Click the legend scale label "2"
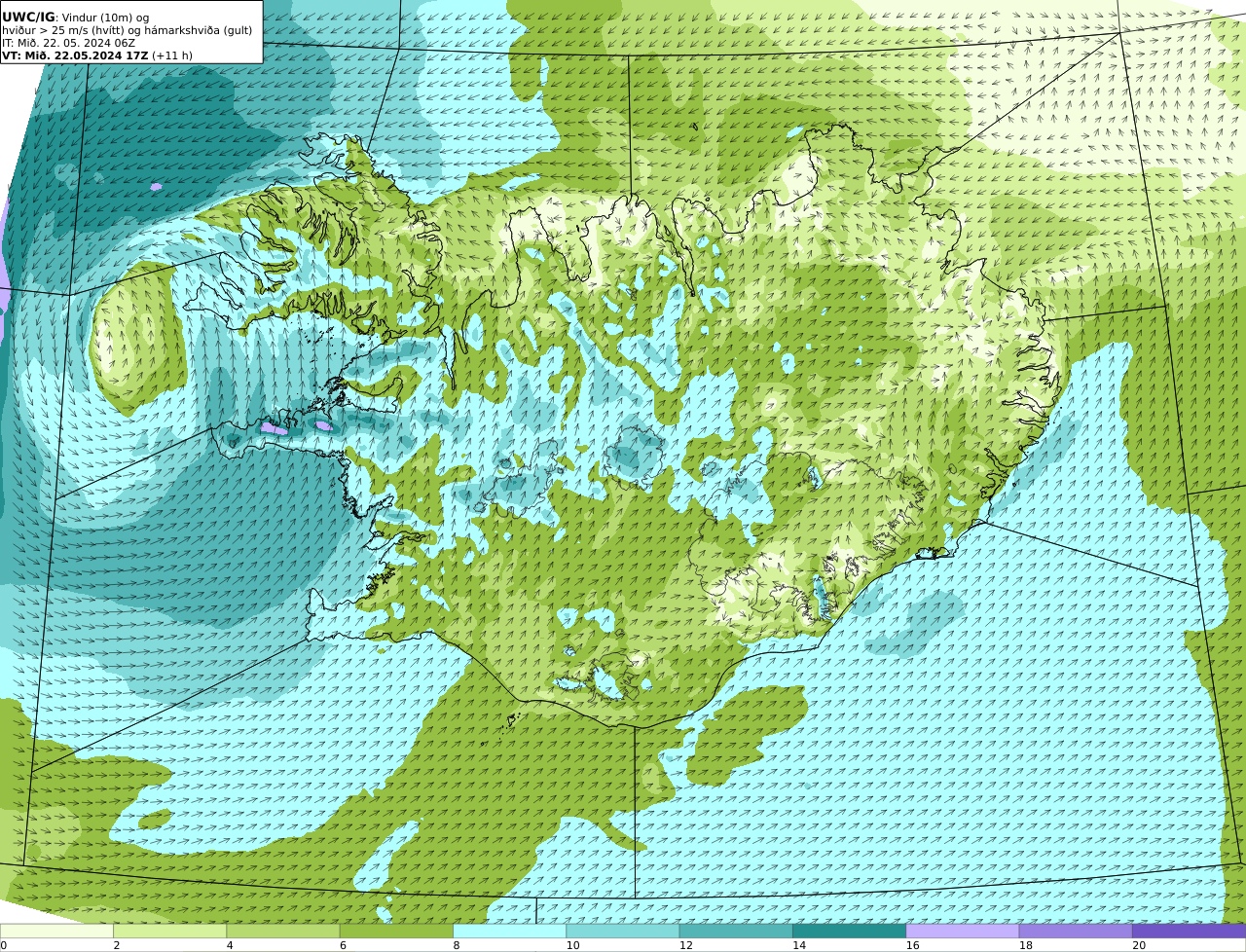Screen dimensions: 1246x952 tap(117, 945)
